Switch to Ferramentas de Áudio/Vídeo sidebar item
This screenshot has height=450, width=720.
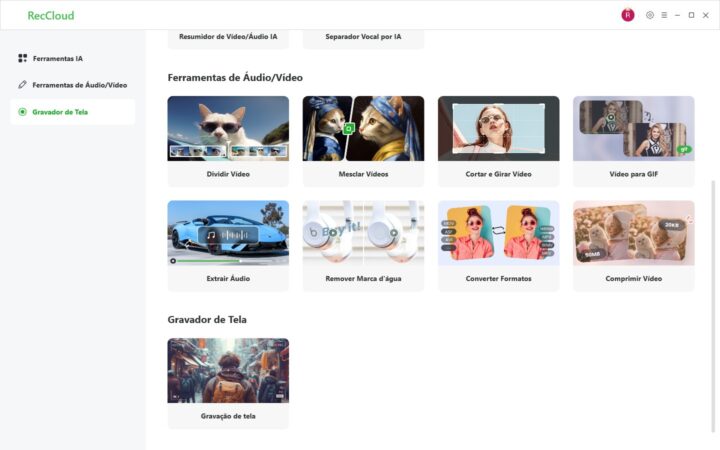(79, 85)
